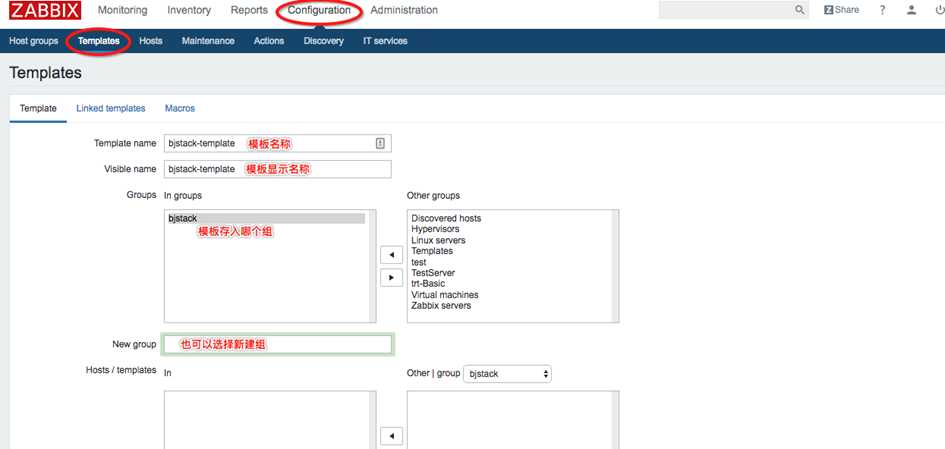Select Discovered hosts in Other groups

[447, 218]
